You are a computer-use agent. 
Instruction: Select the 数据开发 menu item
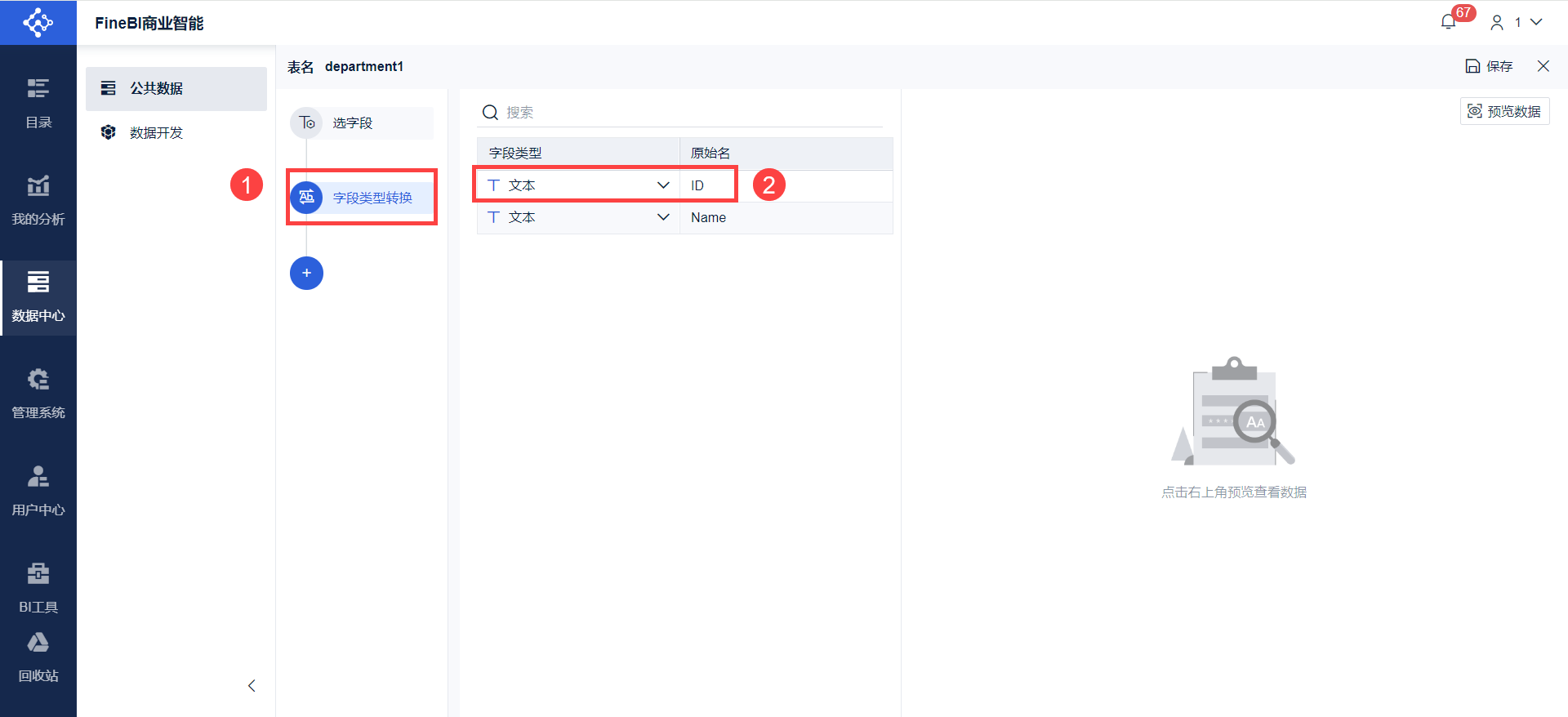[156, 132]
